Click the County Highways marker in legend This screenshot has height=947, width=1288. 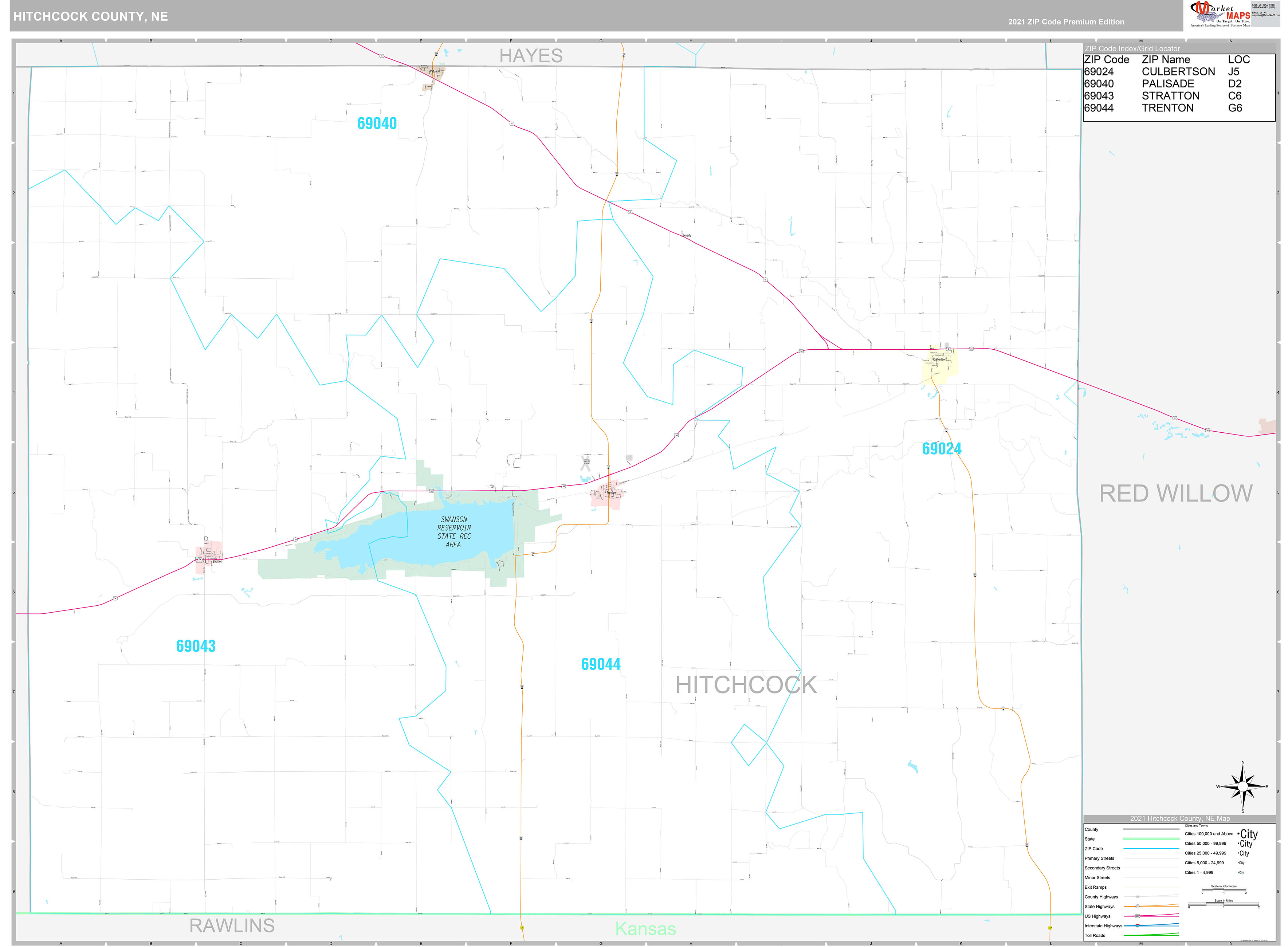[1137, 897]
